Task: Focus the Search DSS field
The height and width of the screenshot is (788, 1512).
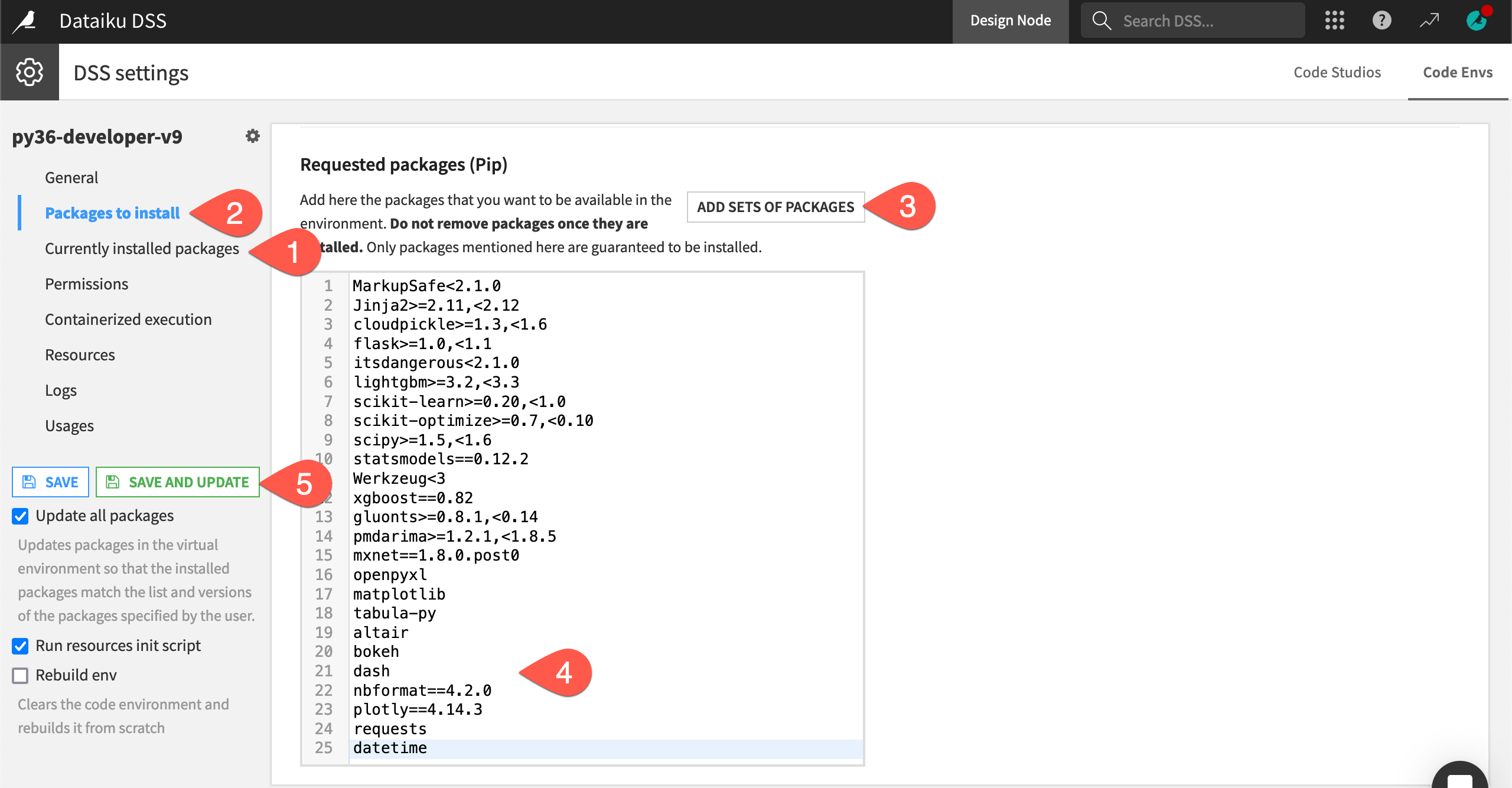Action: [1192, 21]
